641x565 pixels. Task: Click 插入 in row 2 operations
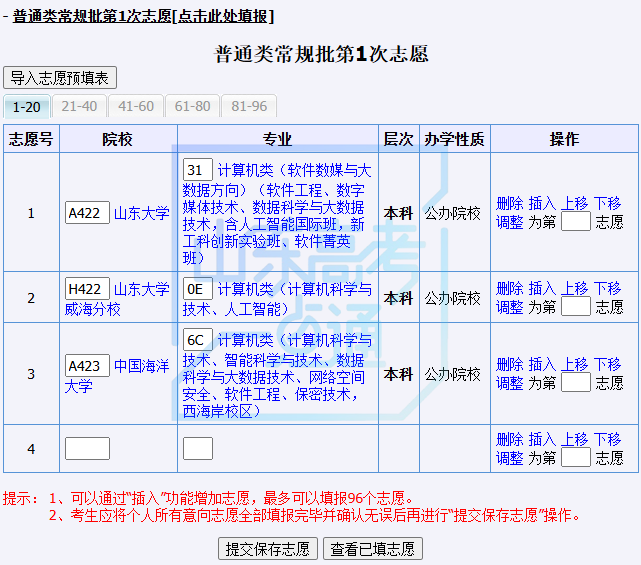(542, 288)
